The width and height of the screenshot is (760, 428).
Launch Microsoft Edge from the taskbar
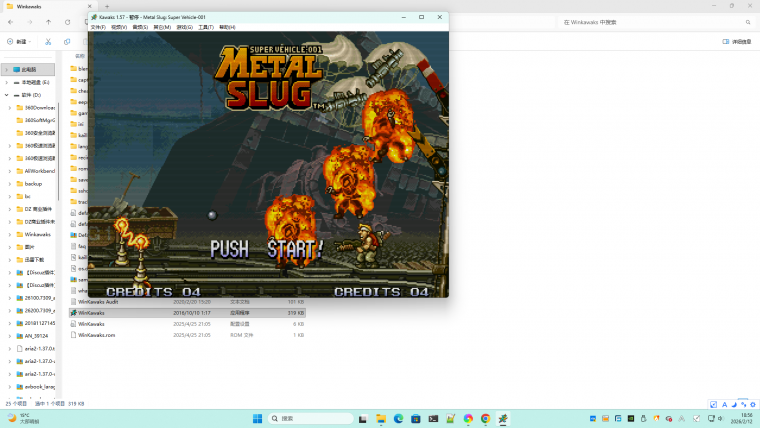[398, 418]
